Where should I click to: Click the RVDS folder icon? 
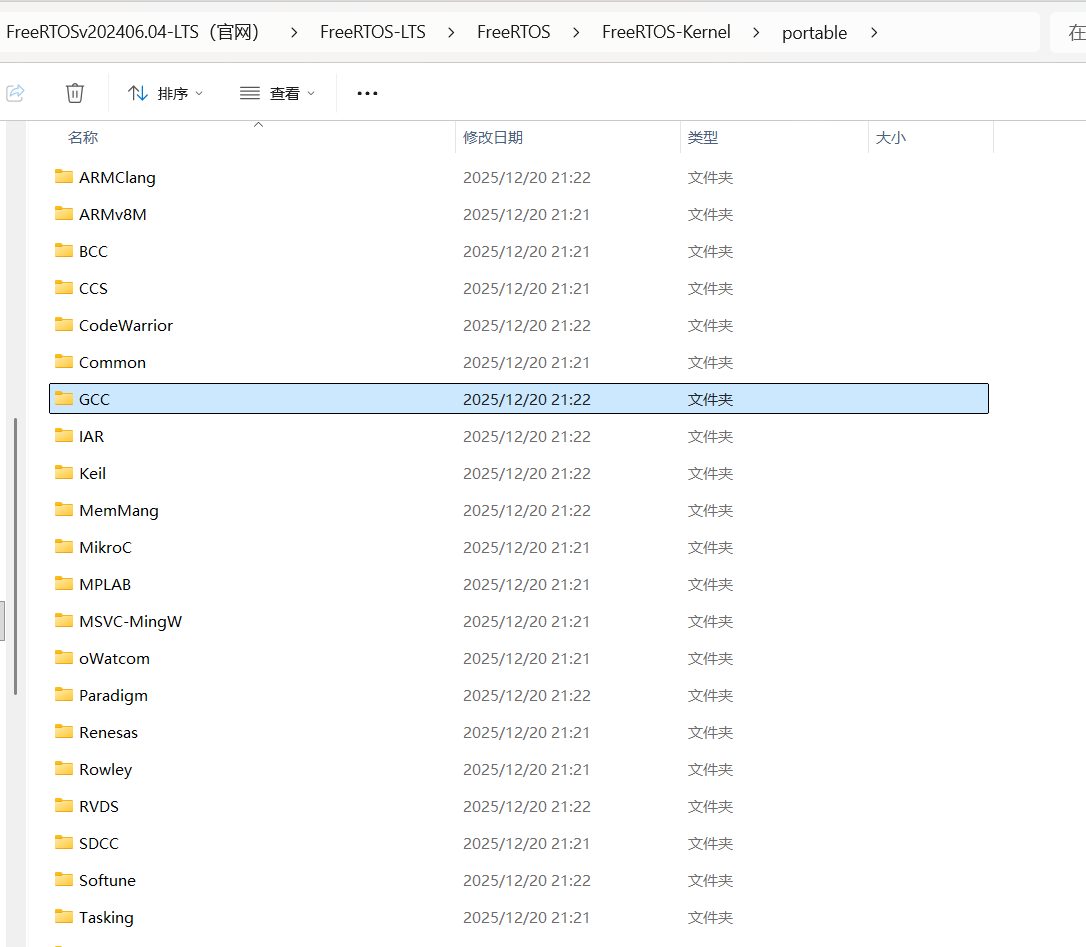[x=64, y=806]
